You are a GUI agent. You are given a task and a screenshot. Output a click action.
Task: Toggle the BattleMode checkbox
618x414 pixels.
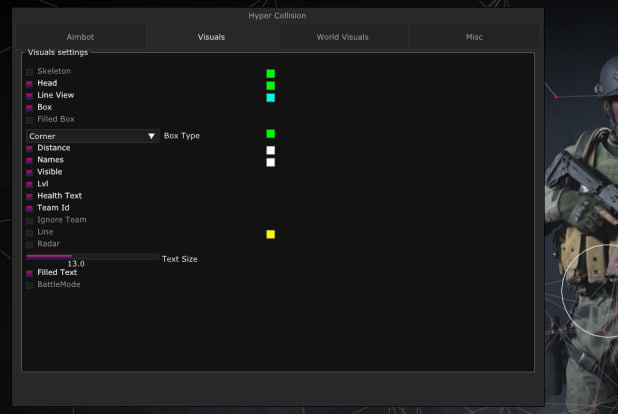point(30,285)
